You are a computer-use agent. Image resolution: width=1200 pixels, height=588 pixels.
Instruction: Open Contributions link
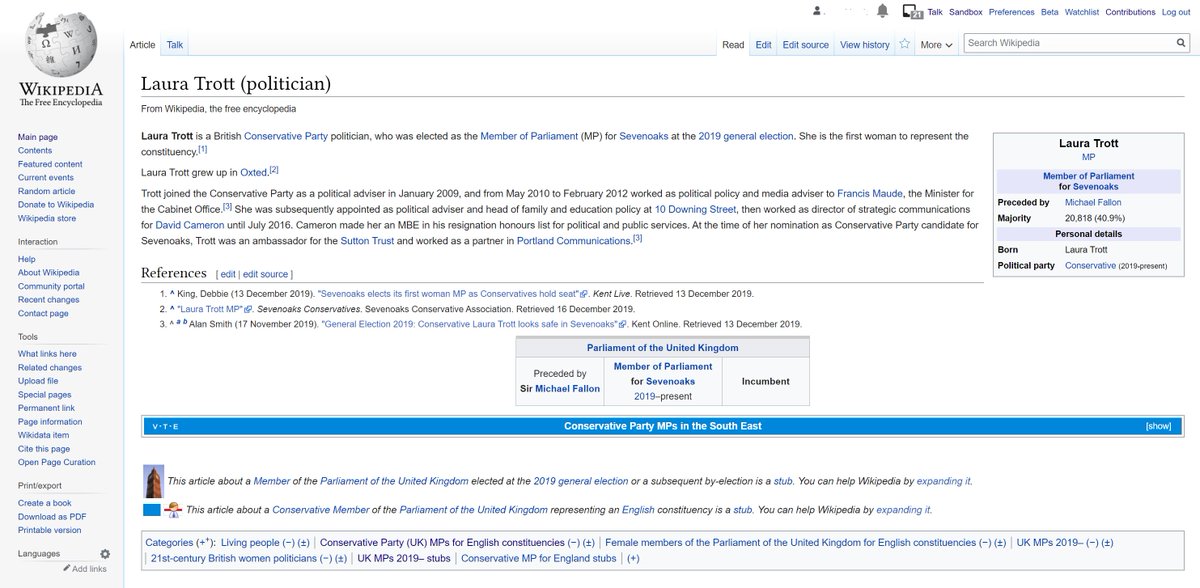pos(1130,12)
